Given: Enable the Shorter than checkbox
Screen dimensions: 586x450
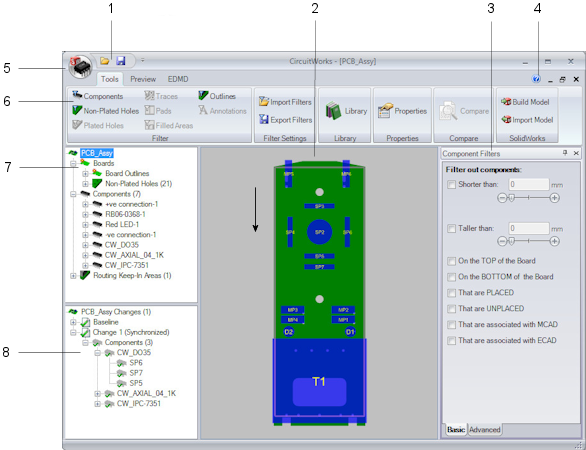Looking at the screenshot, I should [x=451, y=184].
